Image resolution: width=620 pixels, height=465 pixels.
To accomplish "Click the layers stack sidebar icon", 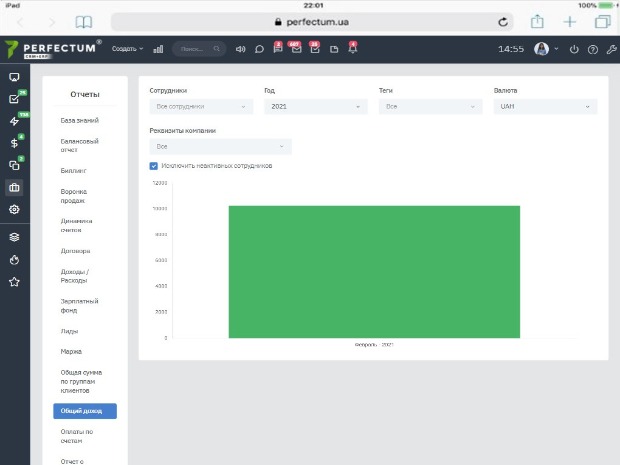I will pos(14,237).
